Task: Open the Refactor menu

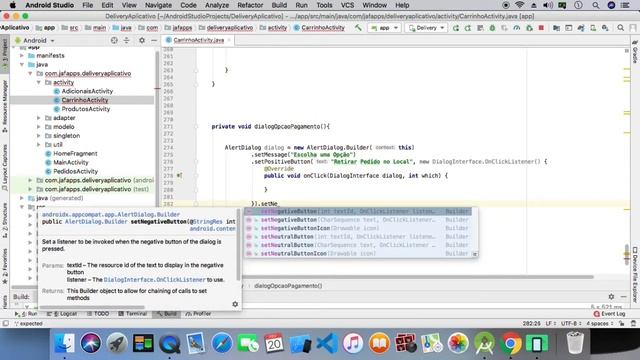Action: point(250,5)
